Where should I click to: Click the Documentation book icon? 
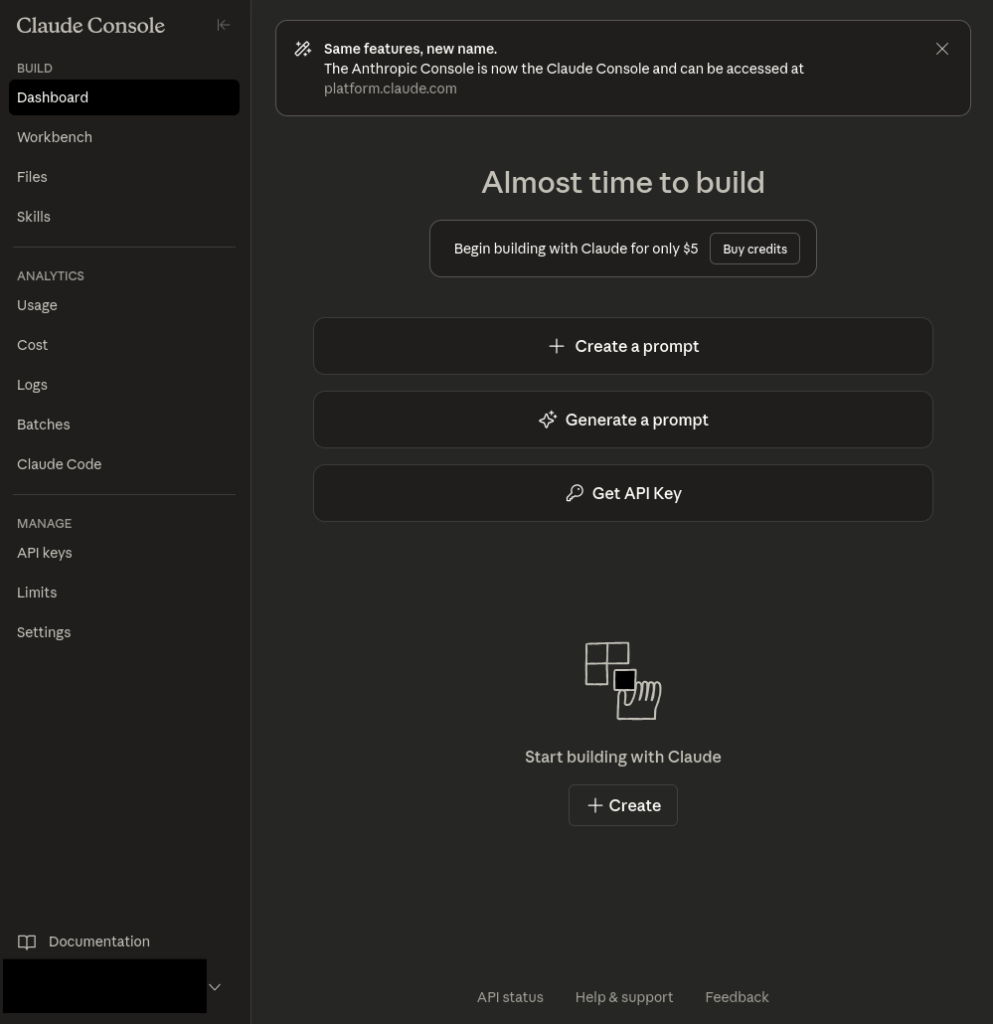[x=27, y=942]
